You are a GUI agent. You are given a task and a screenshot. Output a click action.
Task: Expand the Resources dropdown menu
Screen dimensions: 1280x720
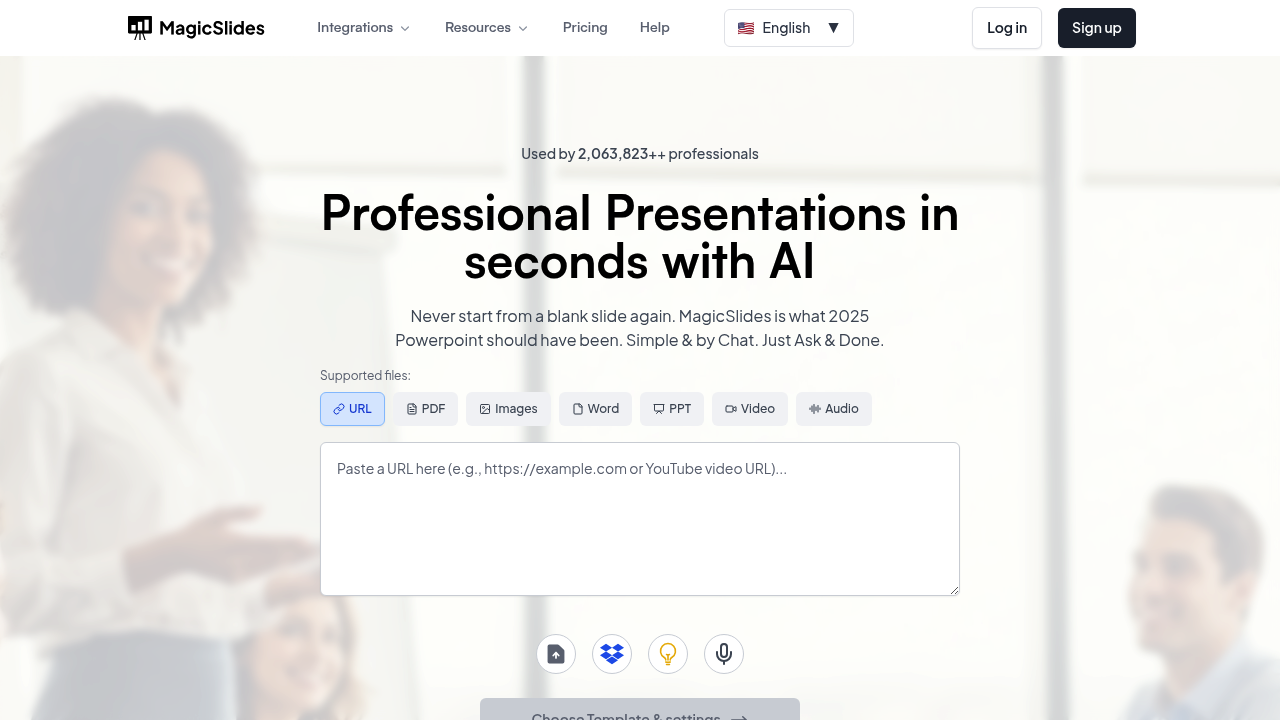pyautogui.click(x=486, y=28)
